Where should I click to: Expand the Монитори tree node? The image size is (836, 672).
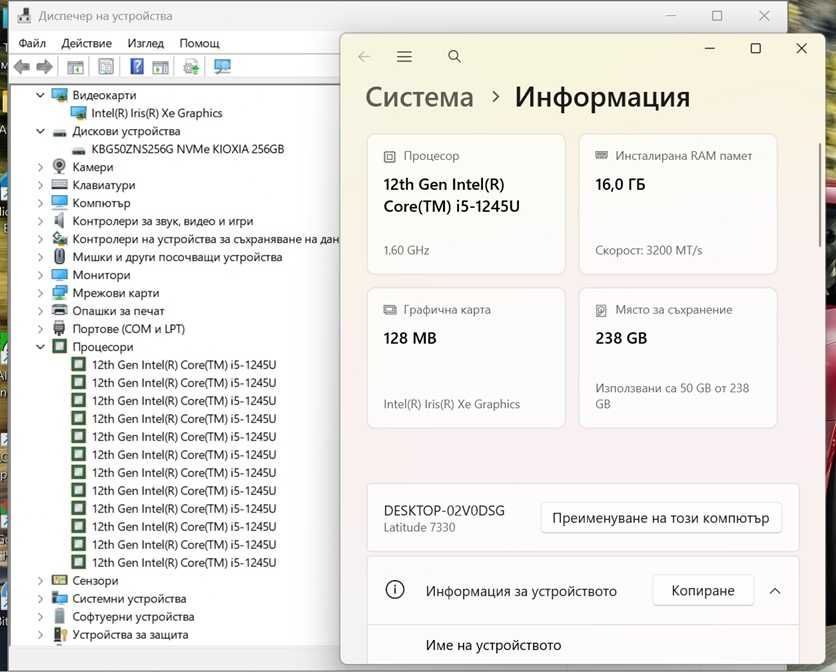tap(40, 275)
